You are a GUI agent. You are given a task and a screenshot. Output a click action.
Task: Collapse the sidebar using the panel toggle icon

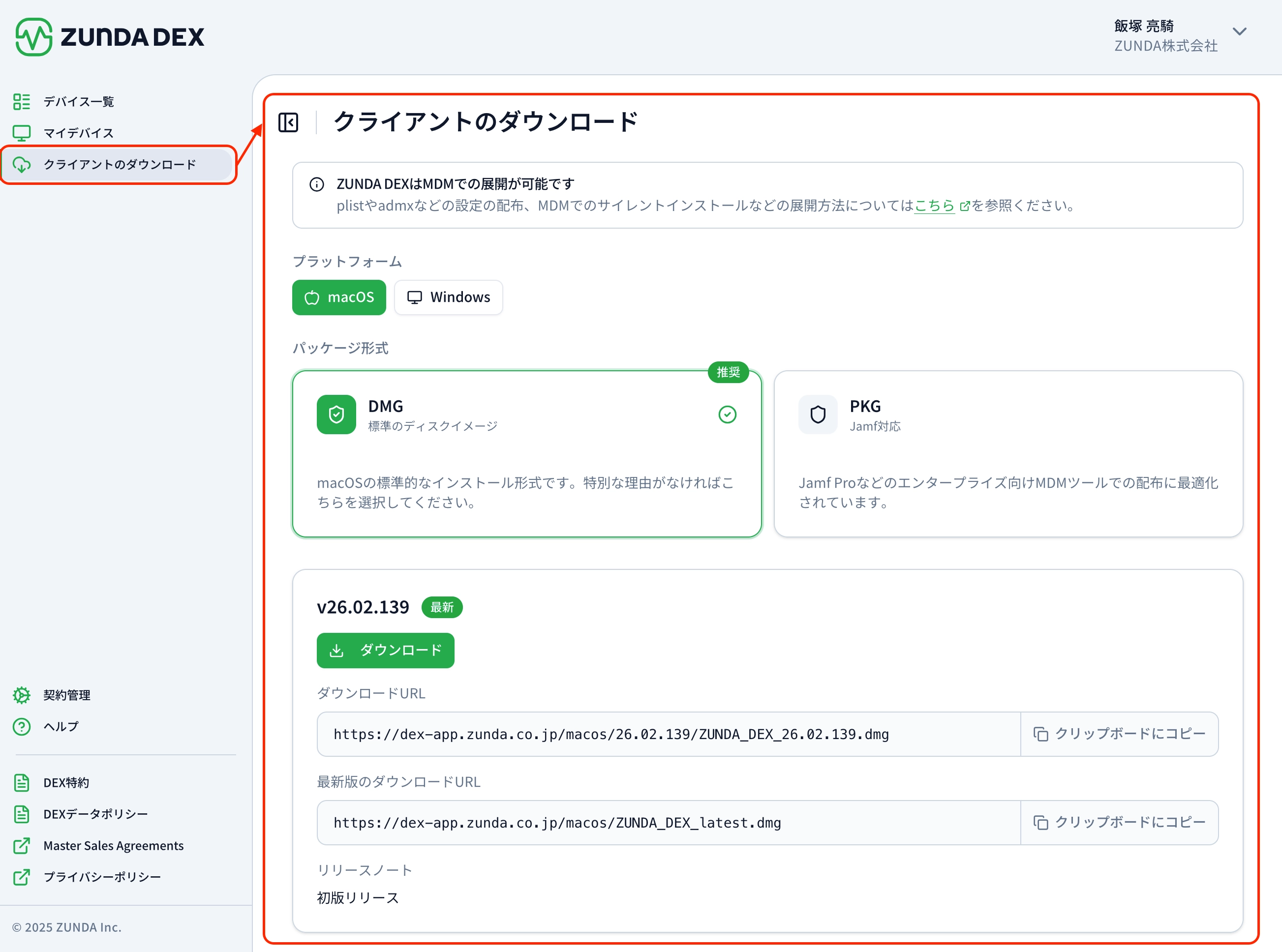click(288, 123)
